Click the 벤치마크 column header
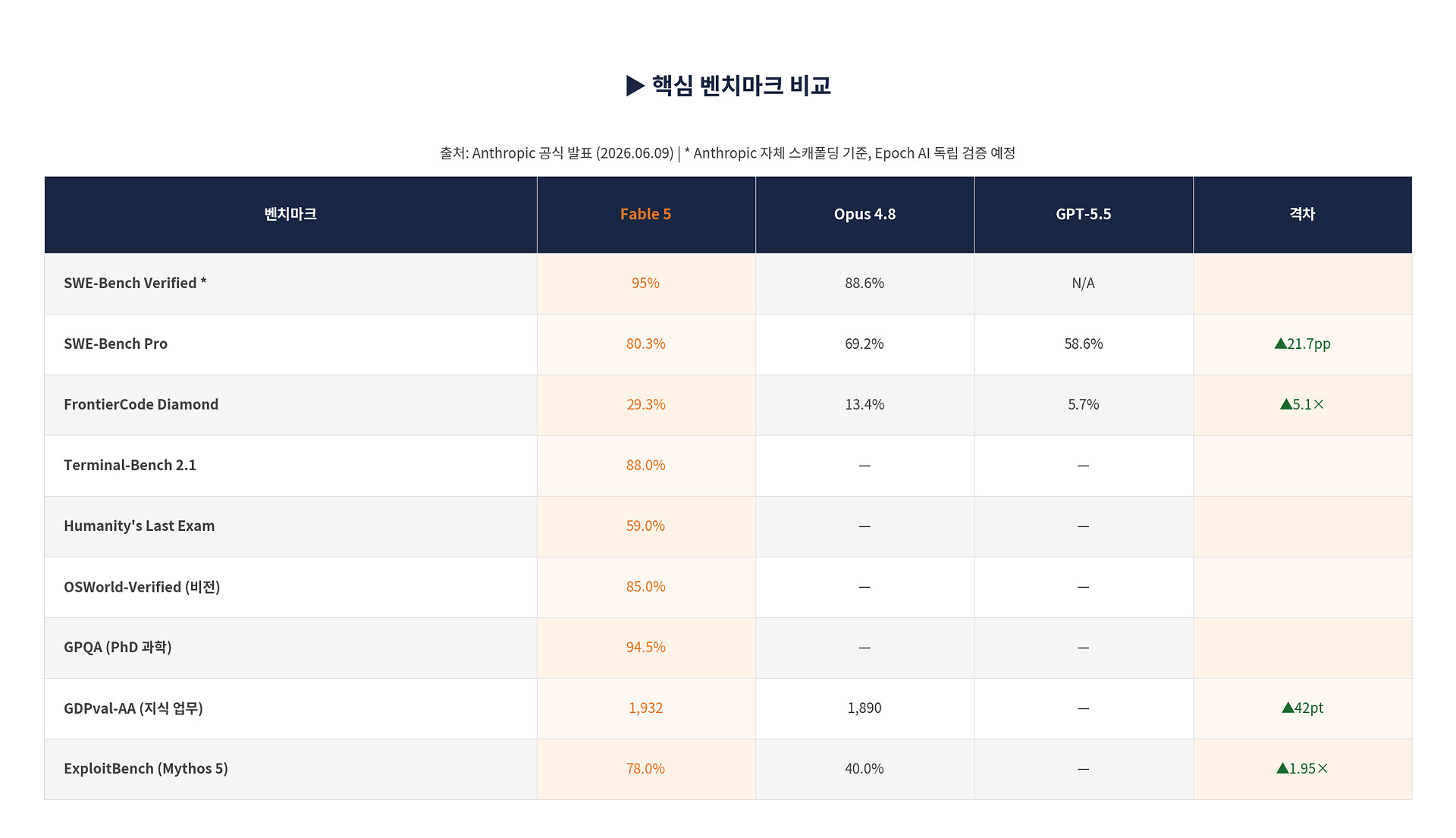Viewport: 1456px width, 838px height. [x=290, y=215]
